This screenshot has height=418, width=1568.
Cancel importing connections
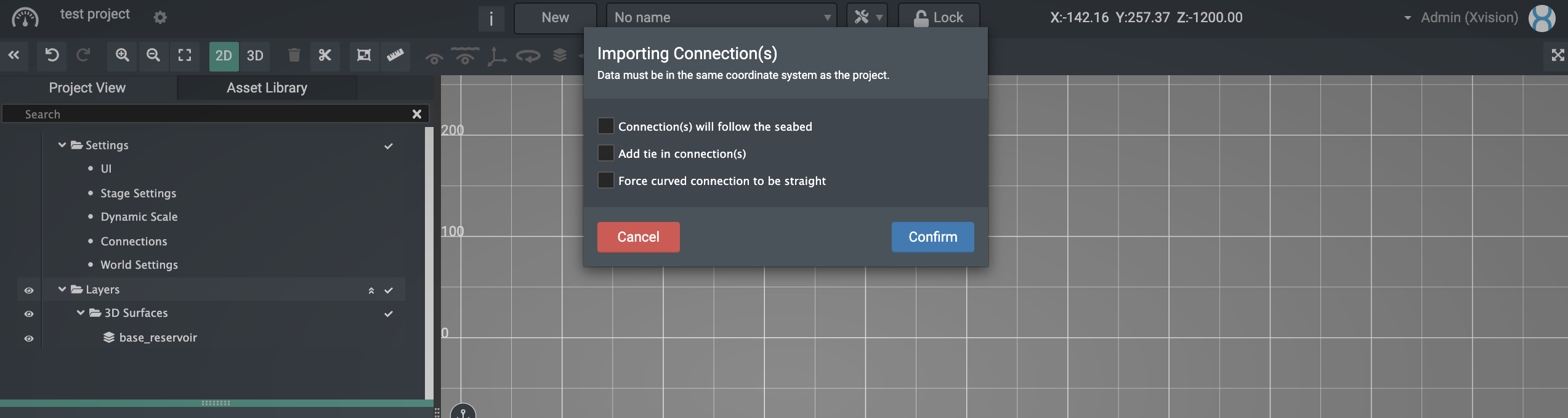(x=638, y=237)
